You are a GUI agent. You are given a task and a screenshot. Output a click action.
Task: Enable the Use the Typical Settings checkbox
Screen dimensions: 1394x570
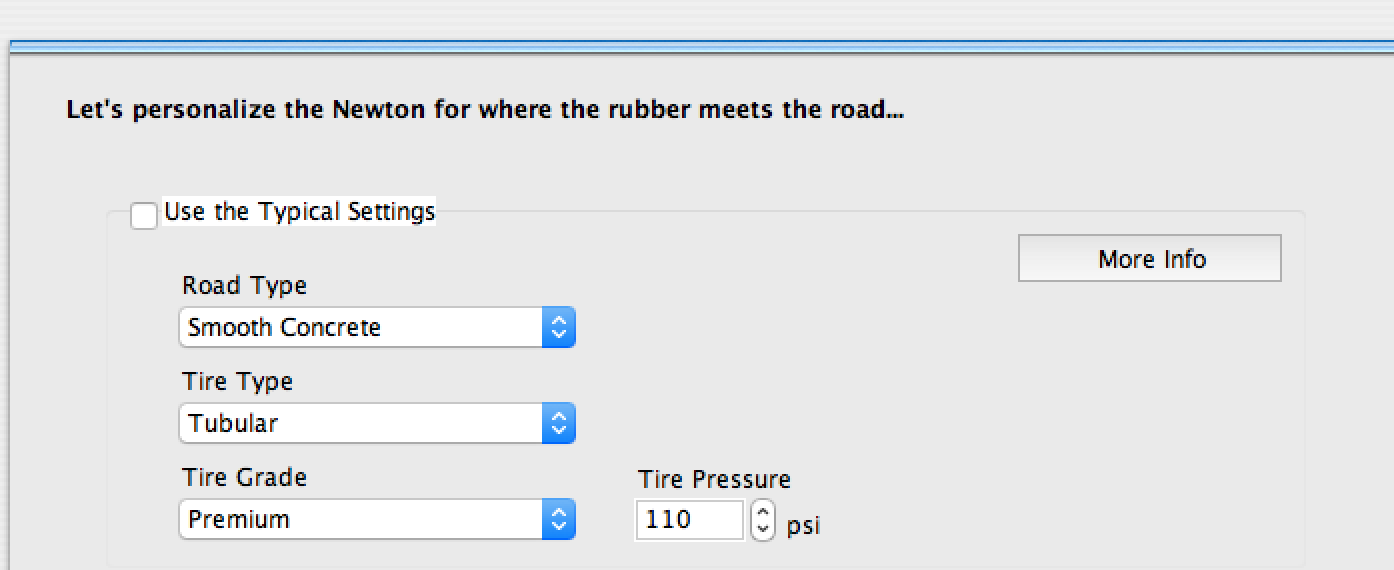144,215
